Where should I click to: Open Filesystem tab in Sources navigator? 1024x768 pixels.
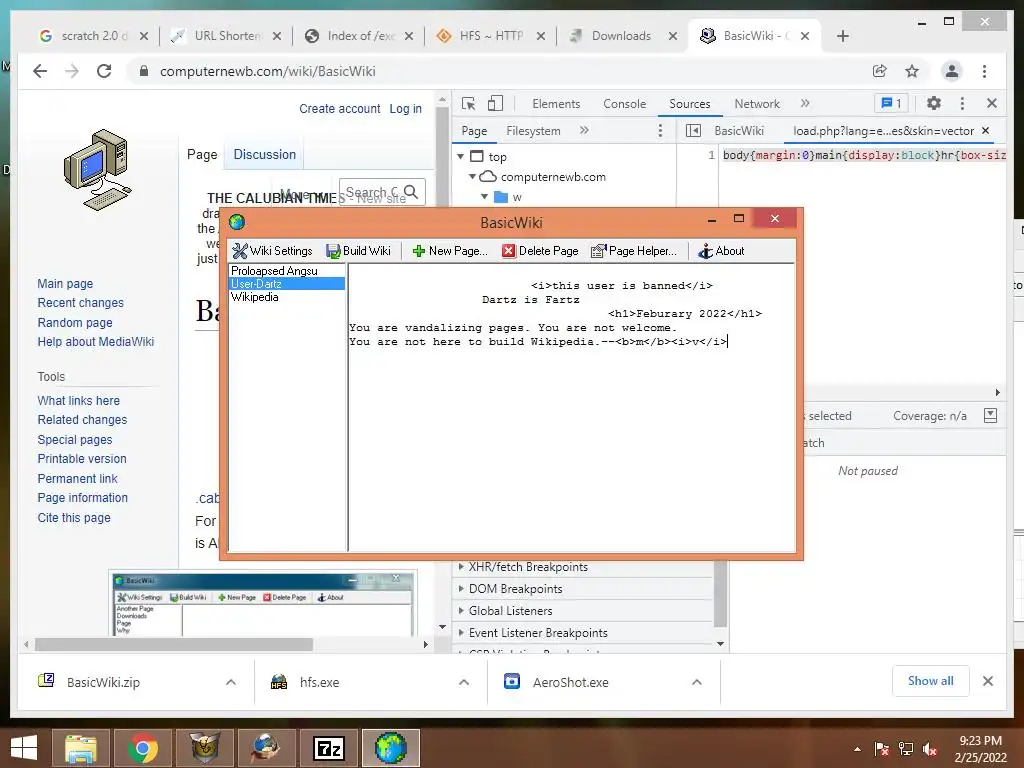pos(533,131)
